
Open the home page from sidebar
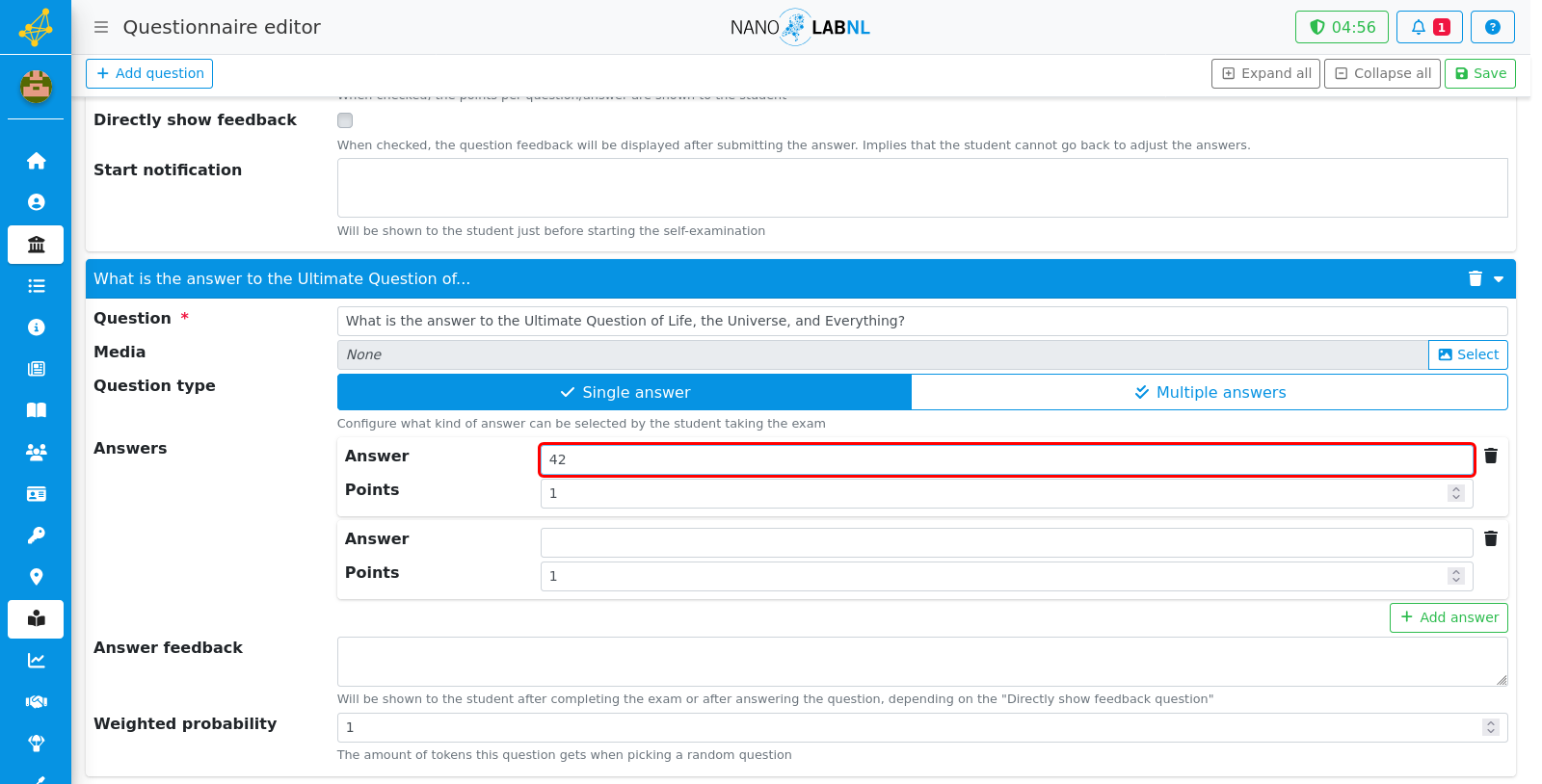point(36,161)
